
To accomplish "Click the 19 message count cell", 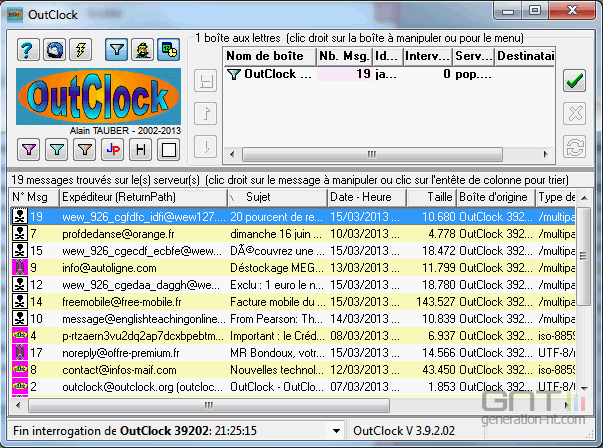I will click(x=344, y=74).
